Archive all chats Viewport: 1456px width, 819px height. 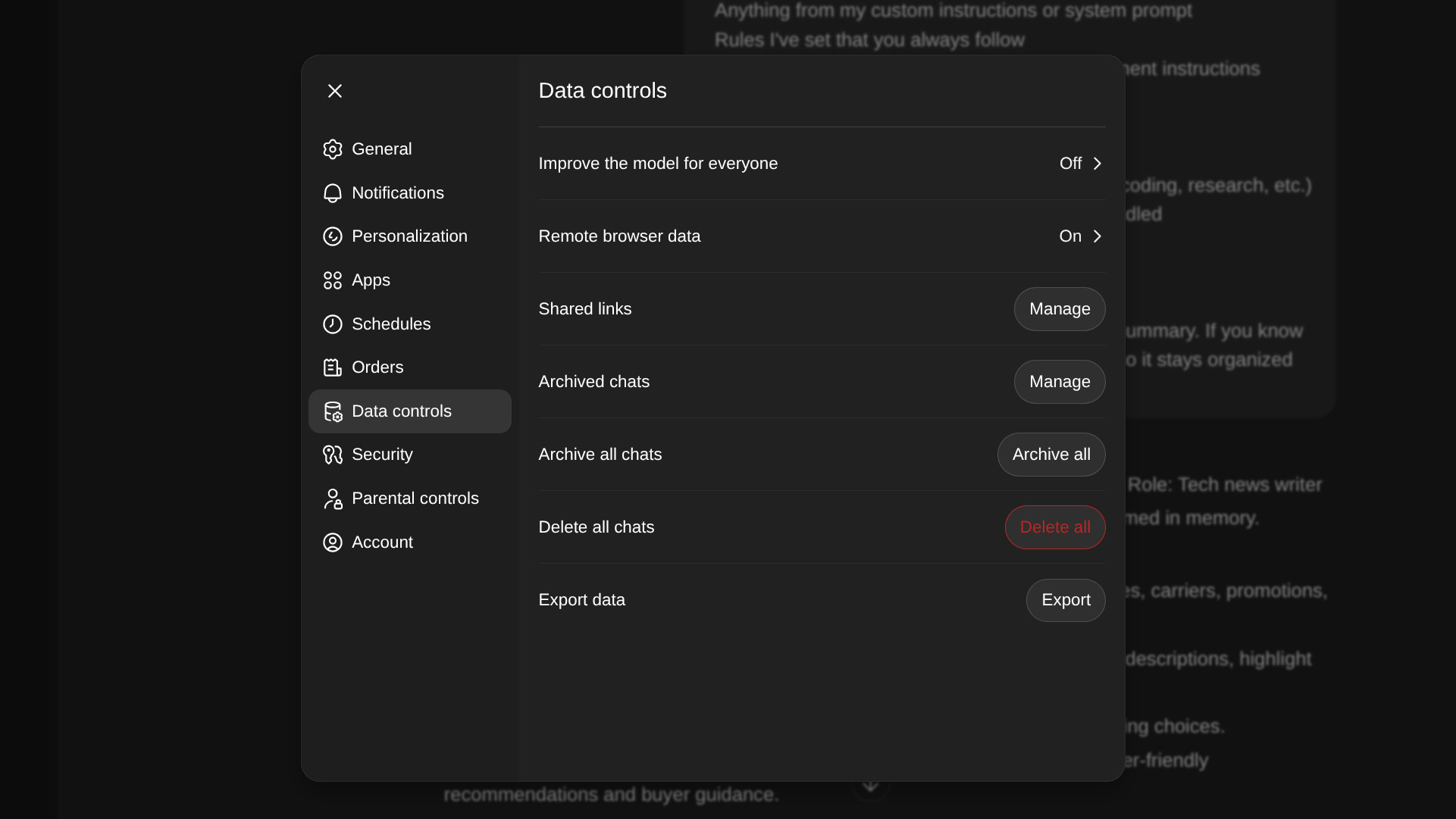coord(1051,455)
